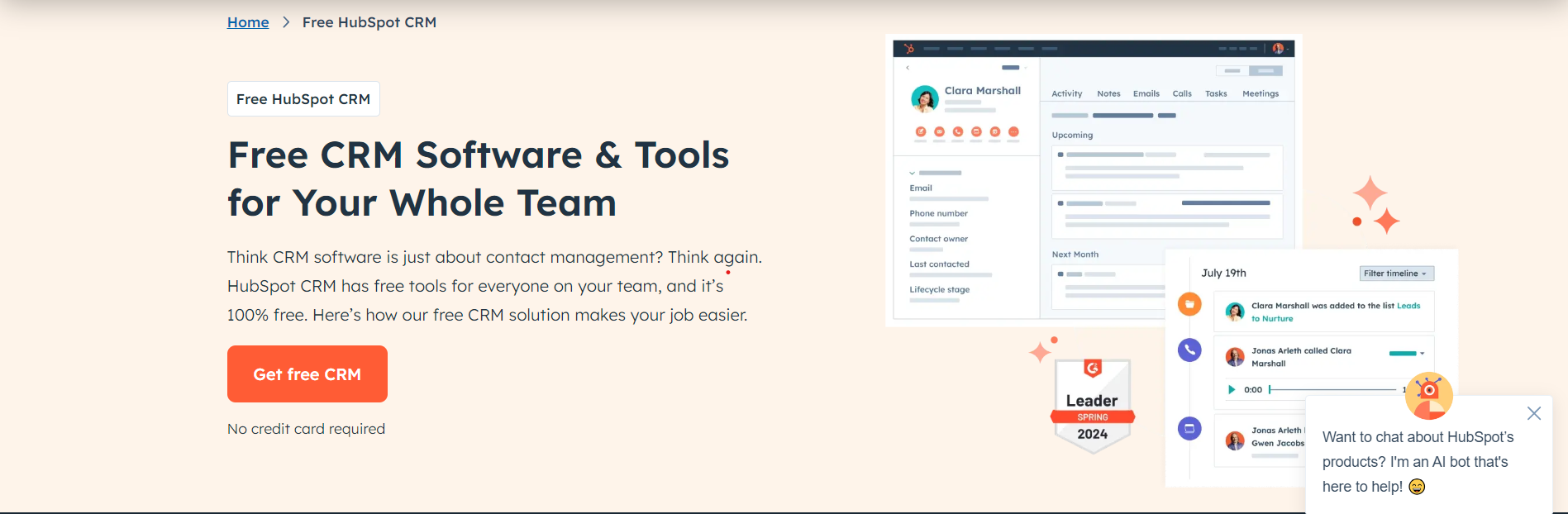
Task: Open the small dropdown above Clara Marshall's name
Action: tap(1013, 68)
